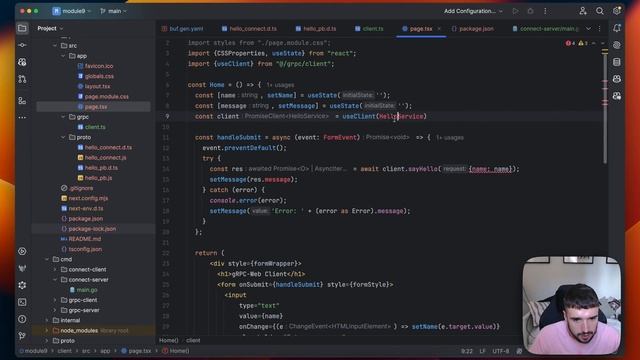Image resolution: width=640 pixels, height=360 pixels.
Task: Expand the internal folder
Action: point(47,320)
